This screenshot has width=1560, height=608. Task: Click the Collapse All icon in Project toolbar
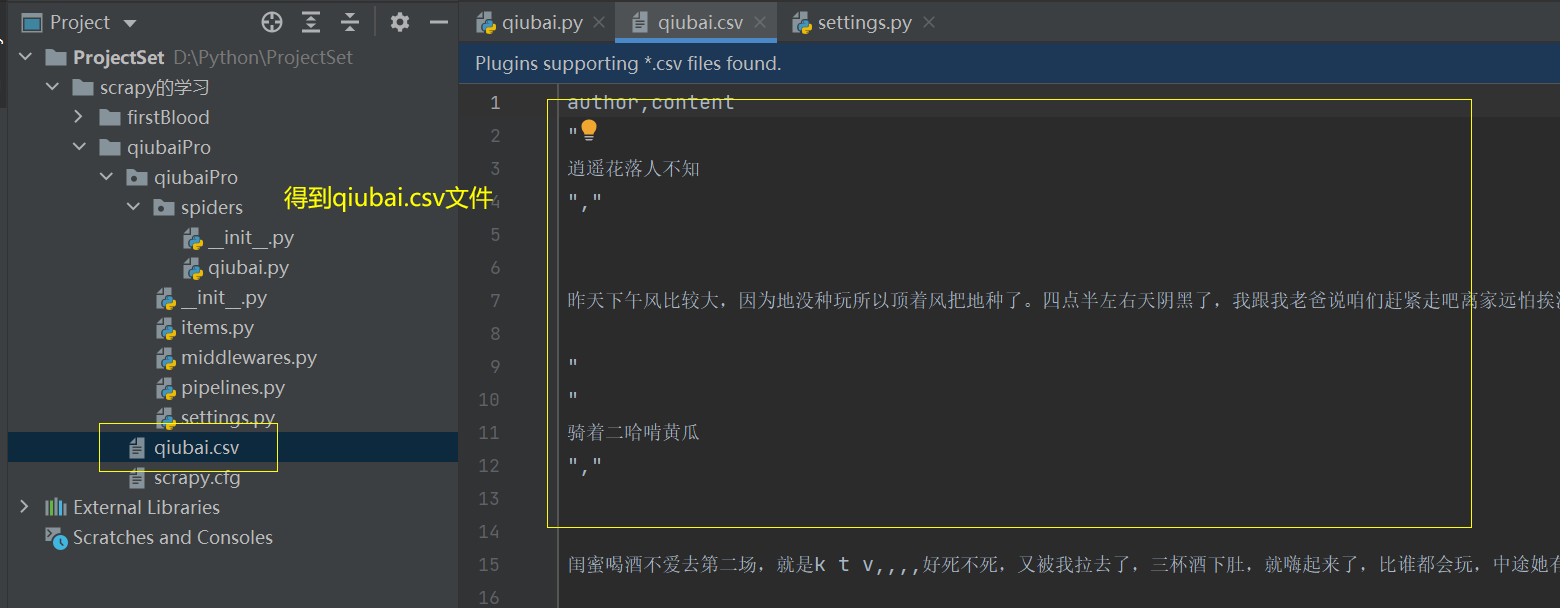[350, 22]
